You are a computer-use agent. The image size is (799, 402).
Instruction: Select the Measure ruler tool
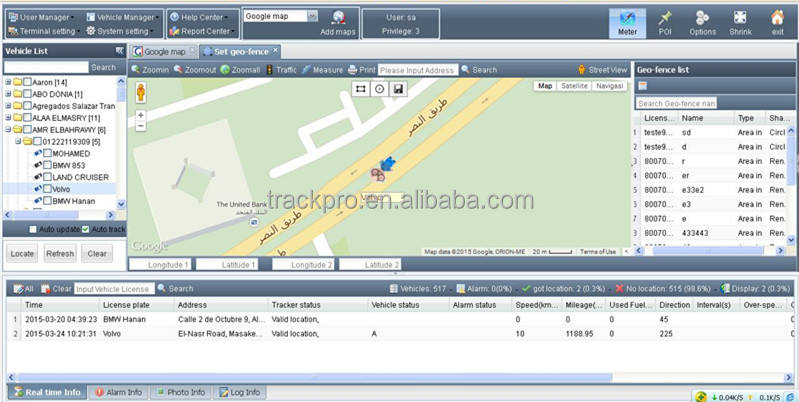(322, 70)
